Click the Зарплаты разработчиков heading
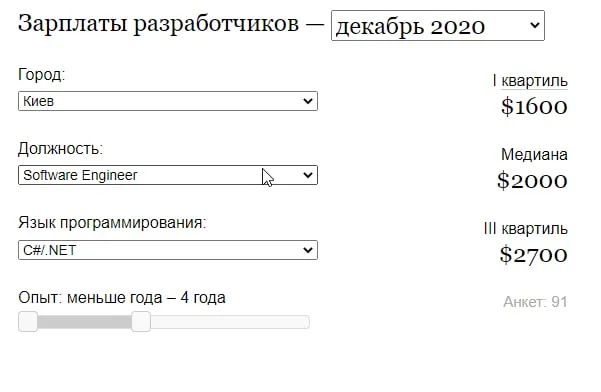 pyautogui.click(x=158, y=24)
